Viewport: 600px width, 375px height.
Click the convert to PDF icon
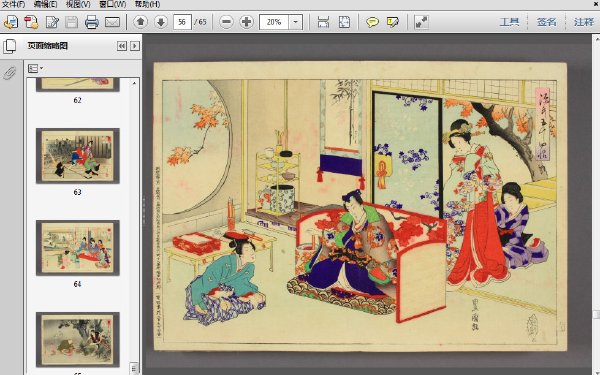31,22
